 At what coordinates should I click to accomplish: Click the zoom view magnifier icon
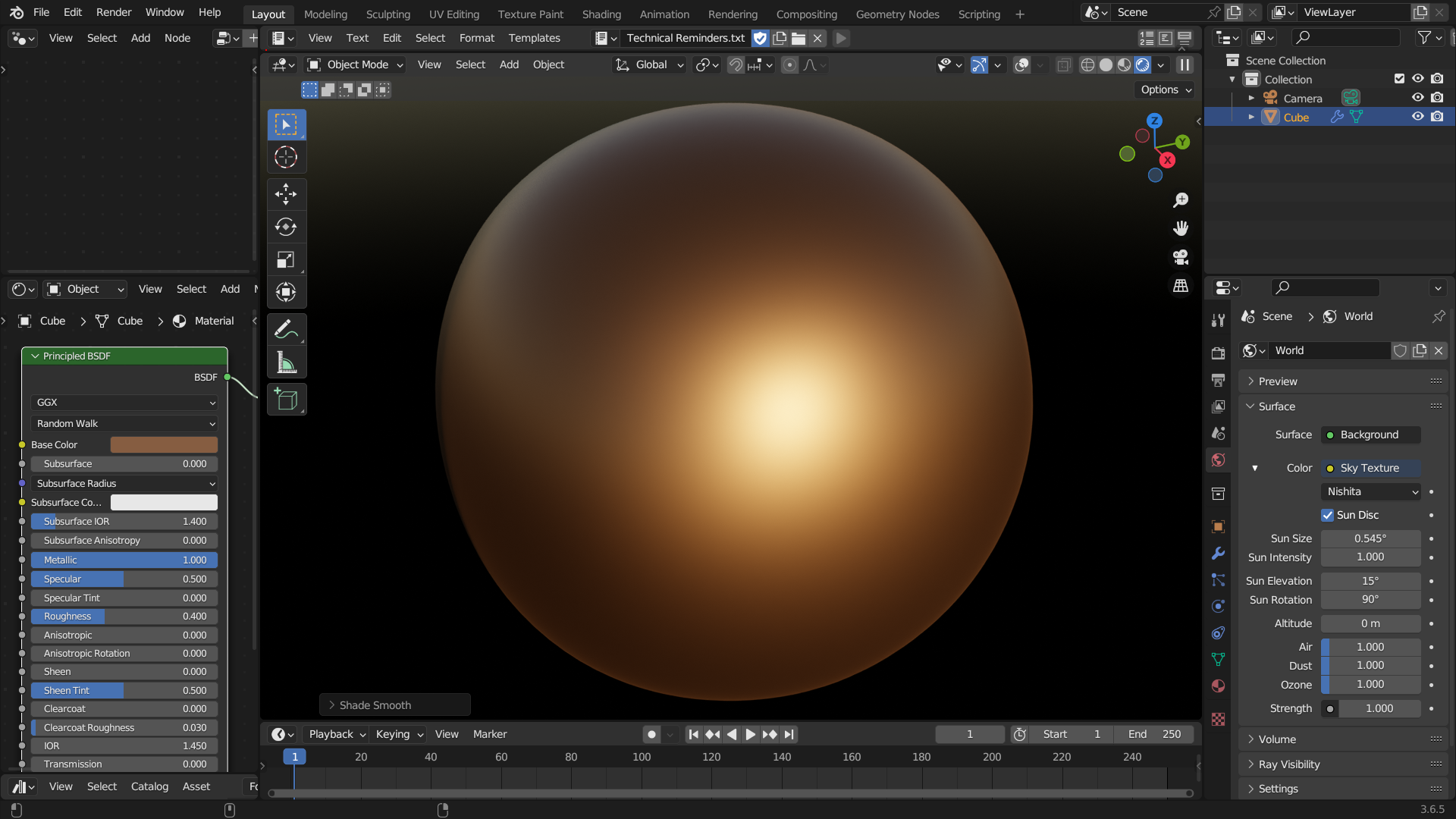click(x=1181, y=200)
